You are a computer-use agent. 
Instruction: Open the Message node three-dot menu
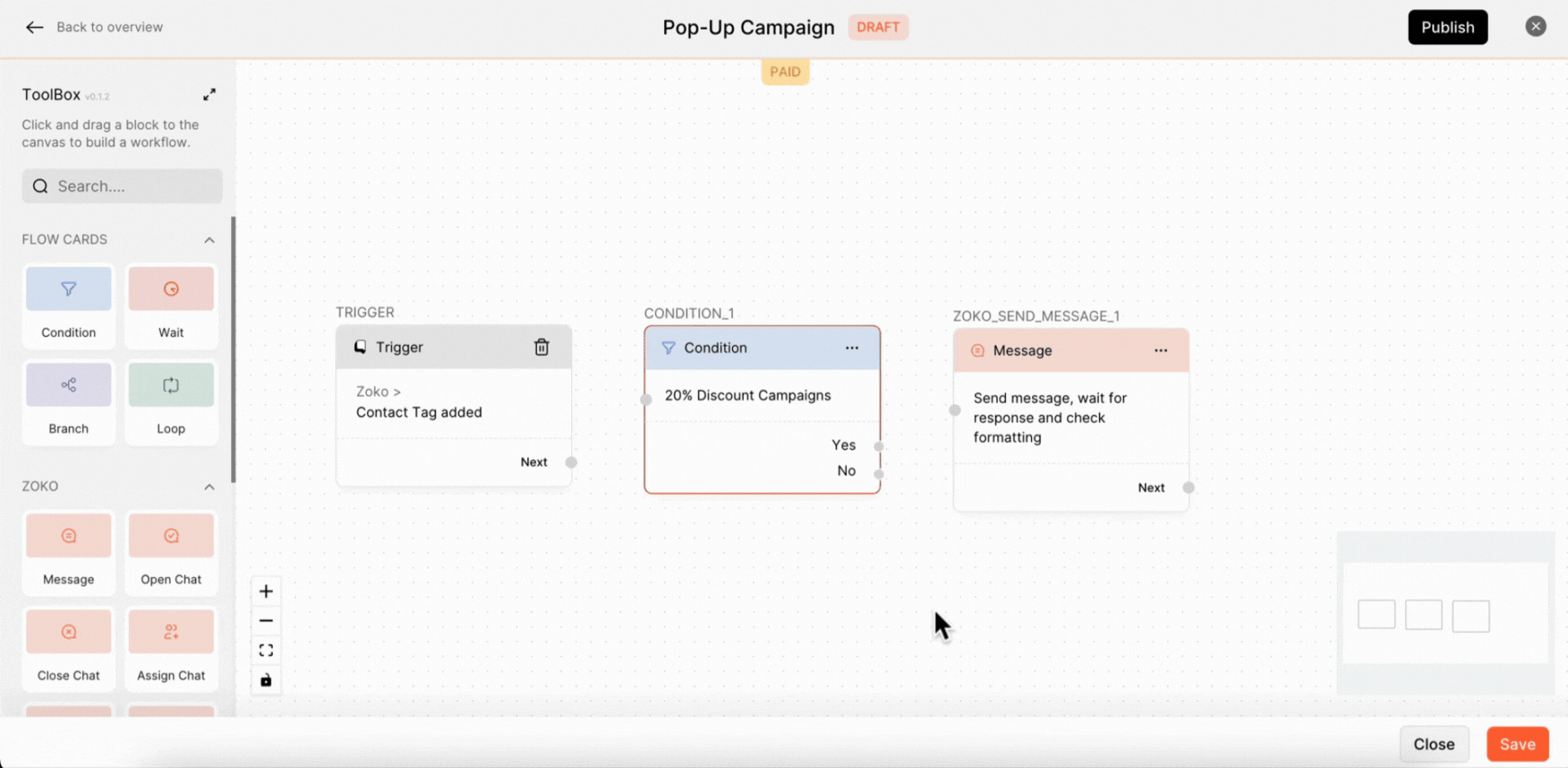pyautogui.click(x=1161, y=350)
